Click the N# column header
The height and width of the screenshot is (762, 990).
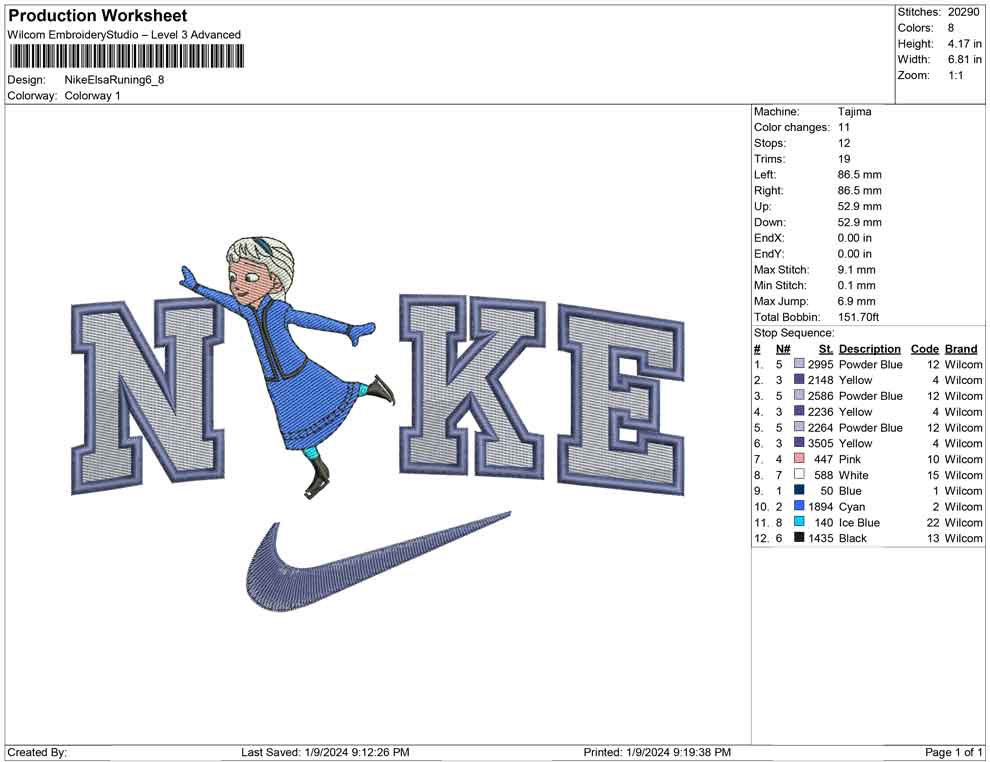click(783, 348)
